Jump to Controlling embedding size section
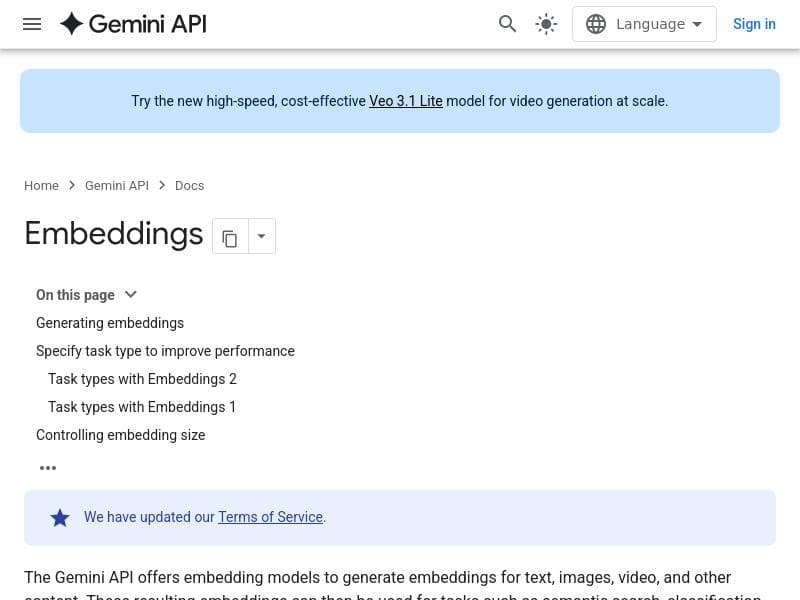Viewport: 800px width, 600px height. click(x=120, y=435)
